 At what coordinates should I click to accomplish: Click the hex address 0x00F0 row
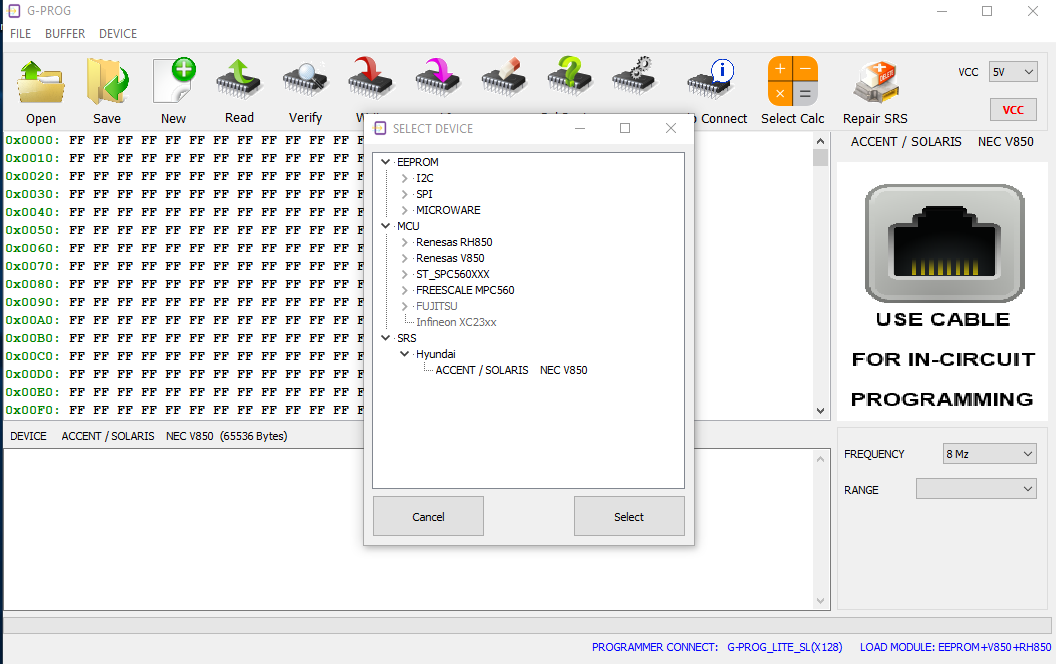point(32,410)
